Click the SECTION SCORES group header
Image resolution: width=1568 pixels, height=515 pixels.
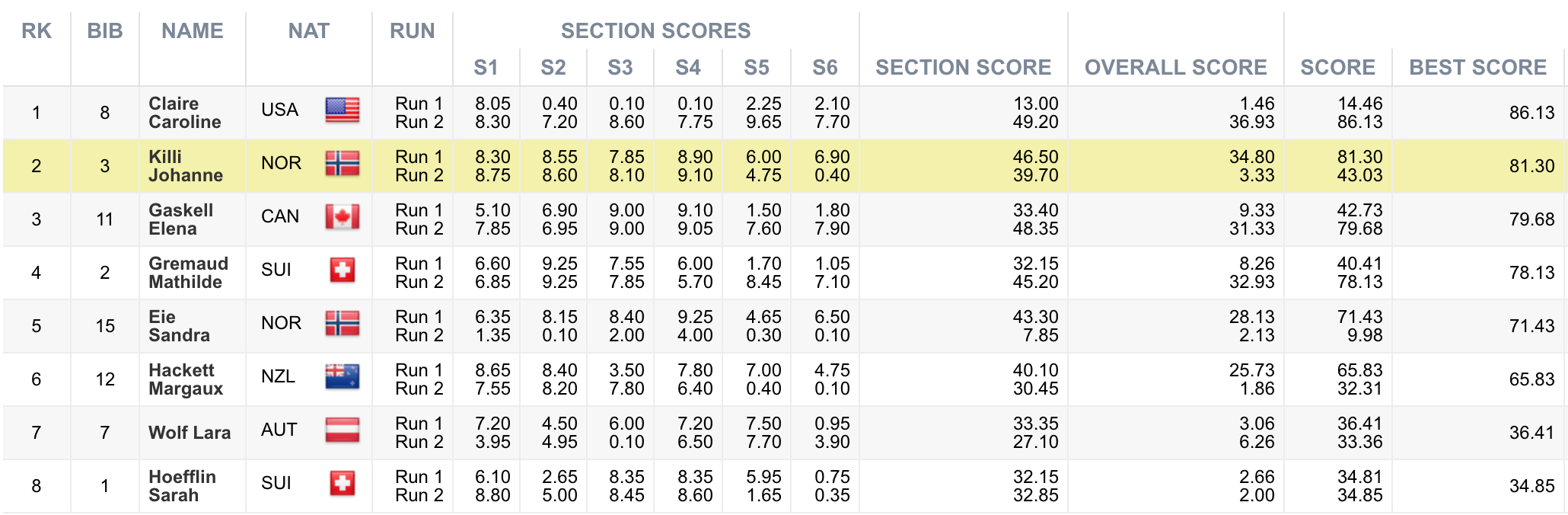[x=655, y=31]
